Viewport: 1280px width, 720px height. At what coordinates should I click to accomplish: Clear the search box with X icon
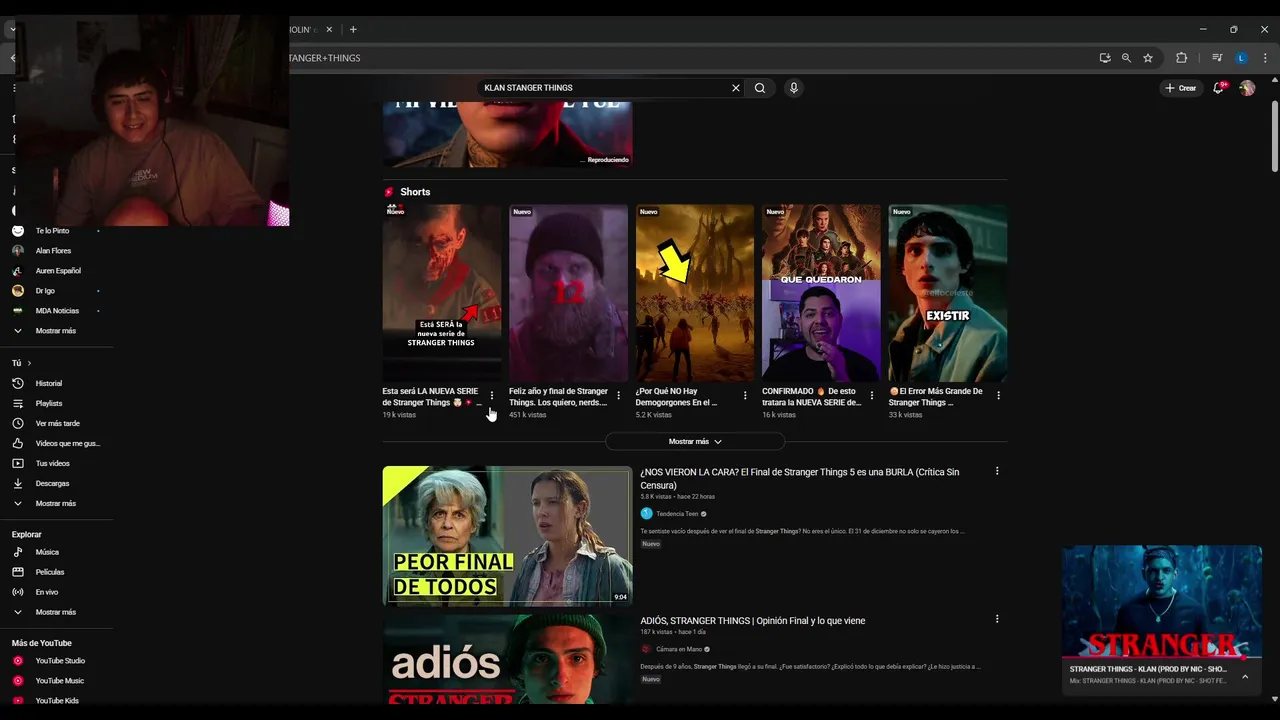click(736, 88)
